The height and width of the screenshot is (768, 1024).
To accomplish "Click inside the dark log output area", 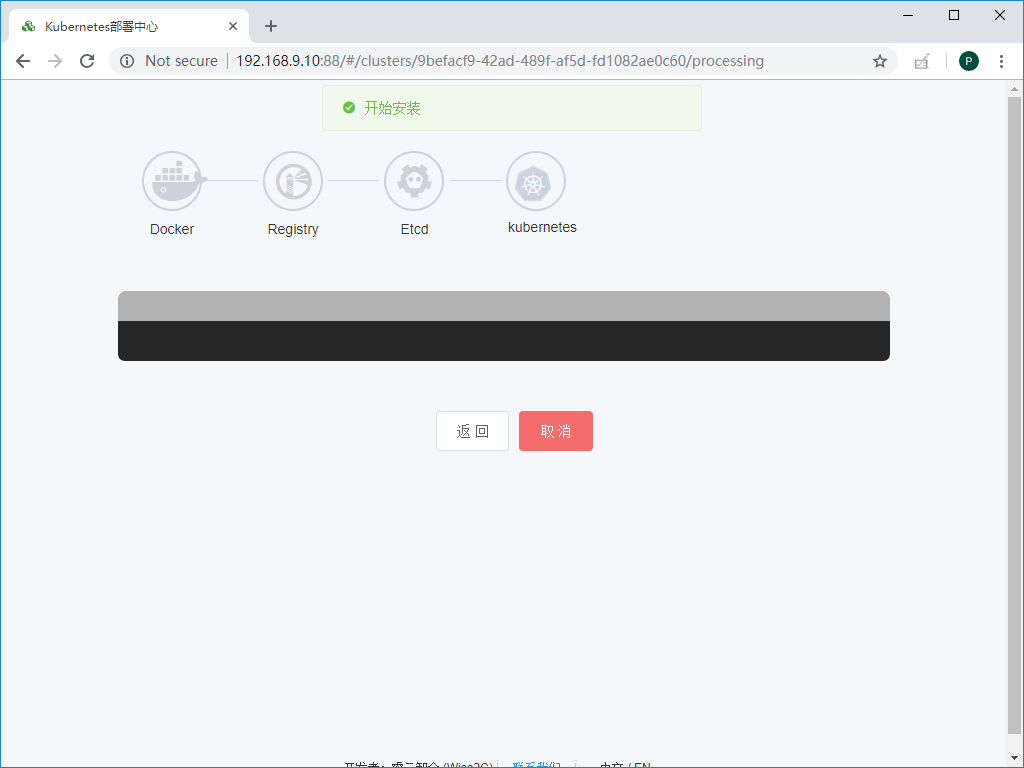I will (504, 341).
